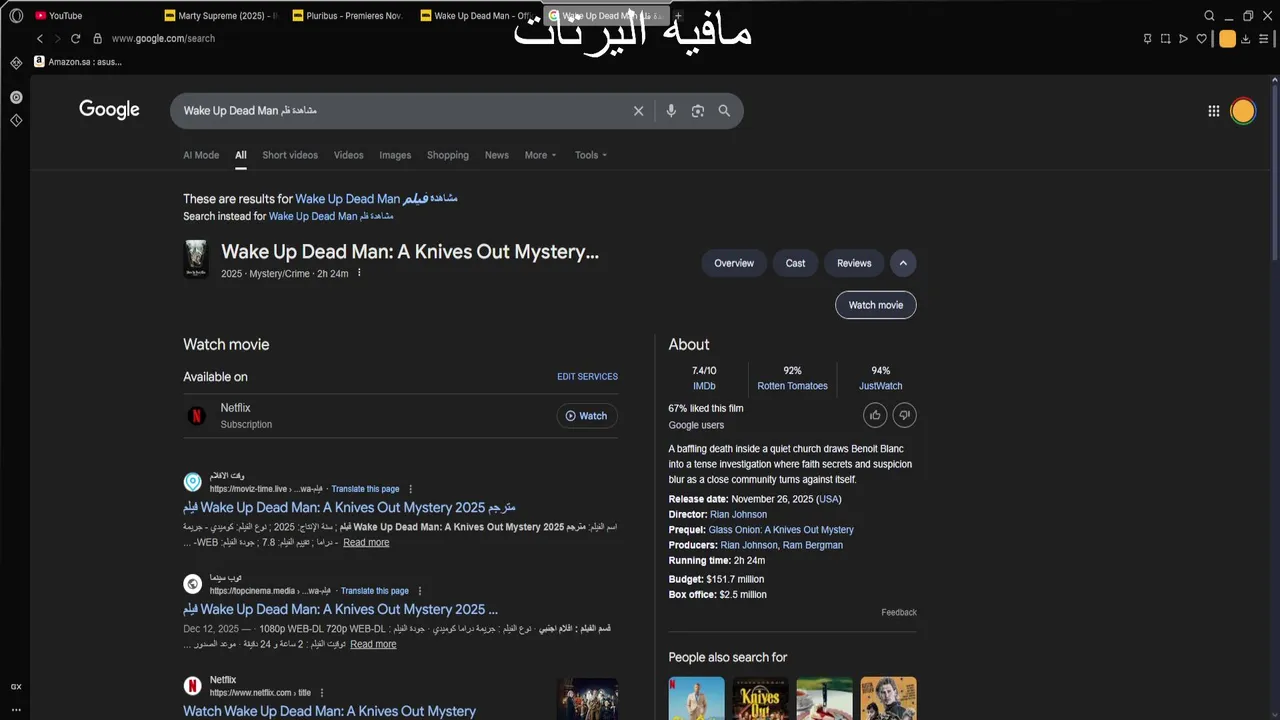1280x720 pixels.
Task: Select the Images search tab
Action: click(395, 155)
